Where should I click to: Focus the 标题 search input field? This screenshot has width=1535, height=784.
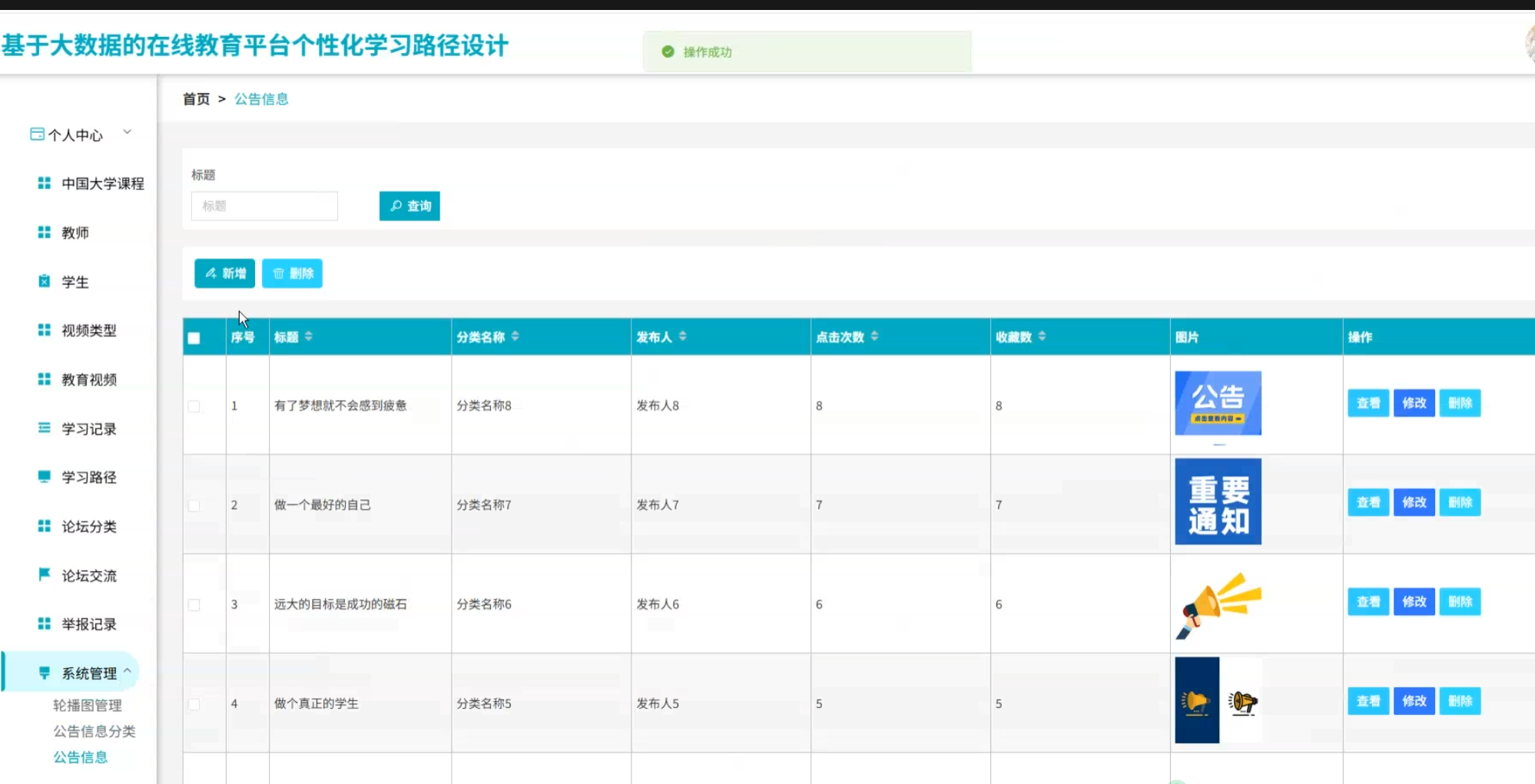264,206
